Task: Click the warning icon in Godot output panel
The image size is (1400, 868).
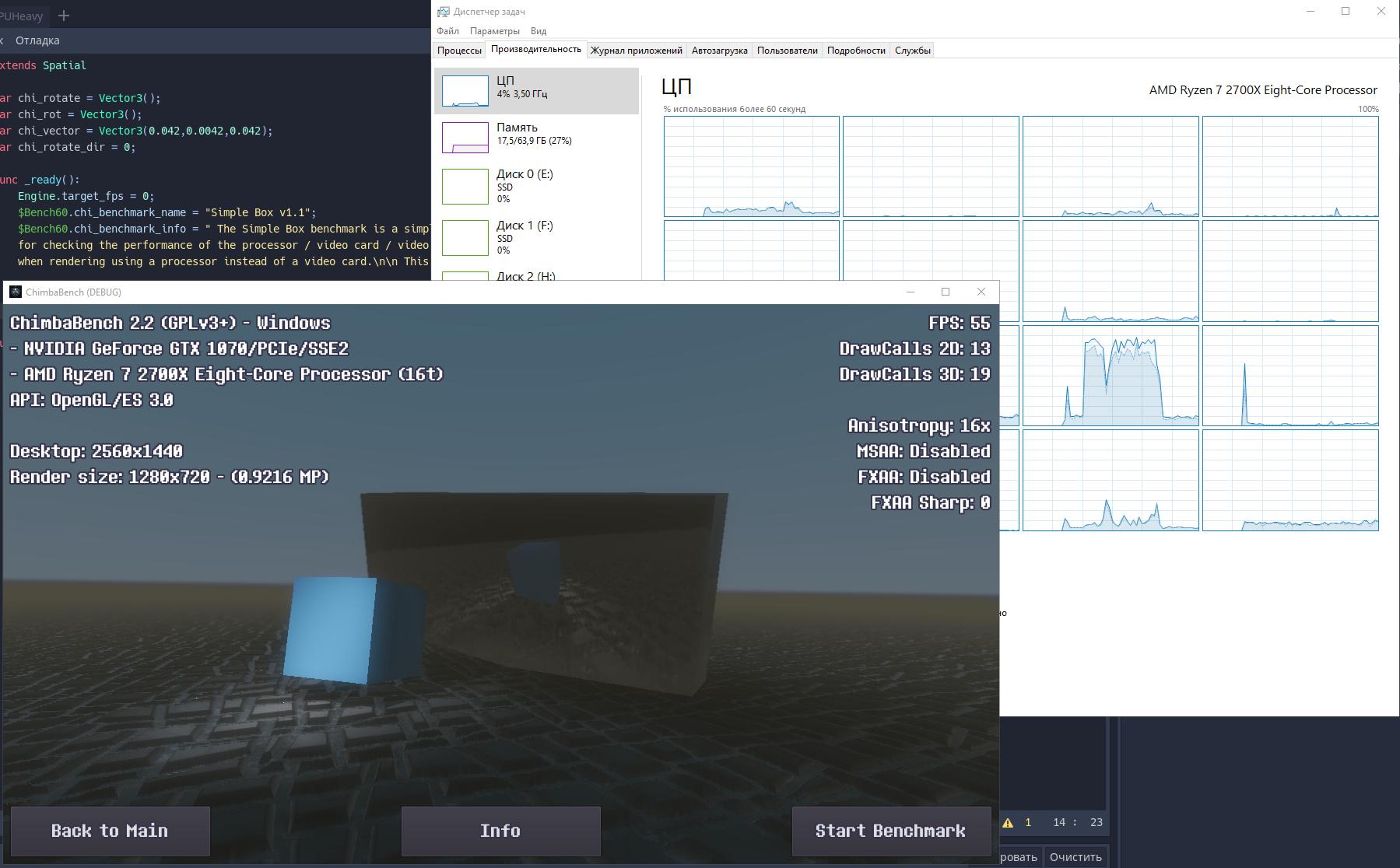Action: [1008, 822]
